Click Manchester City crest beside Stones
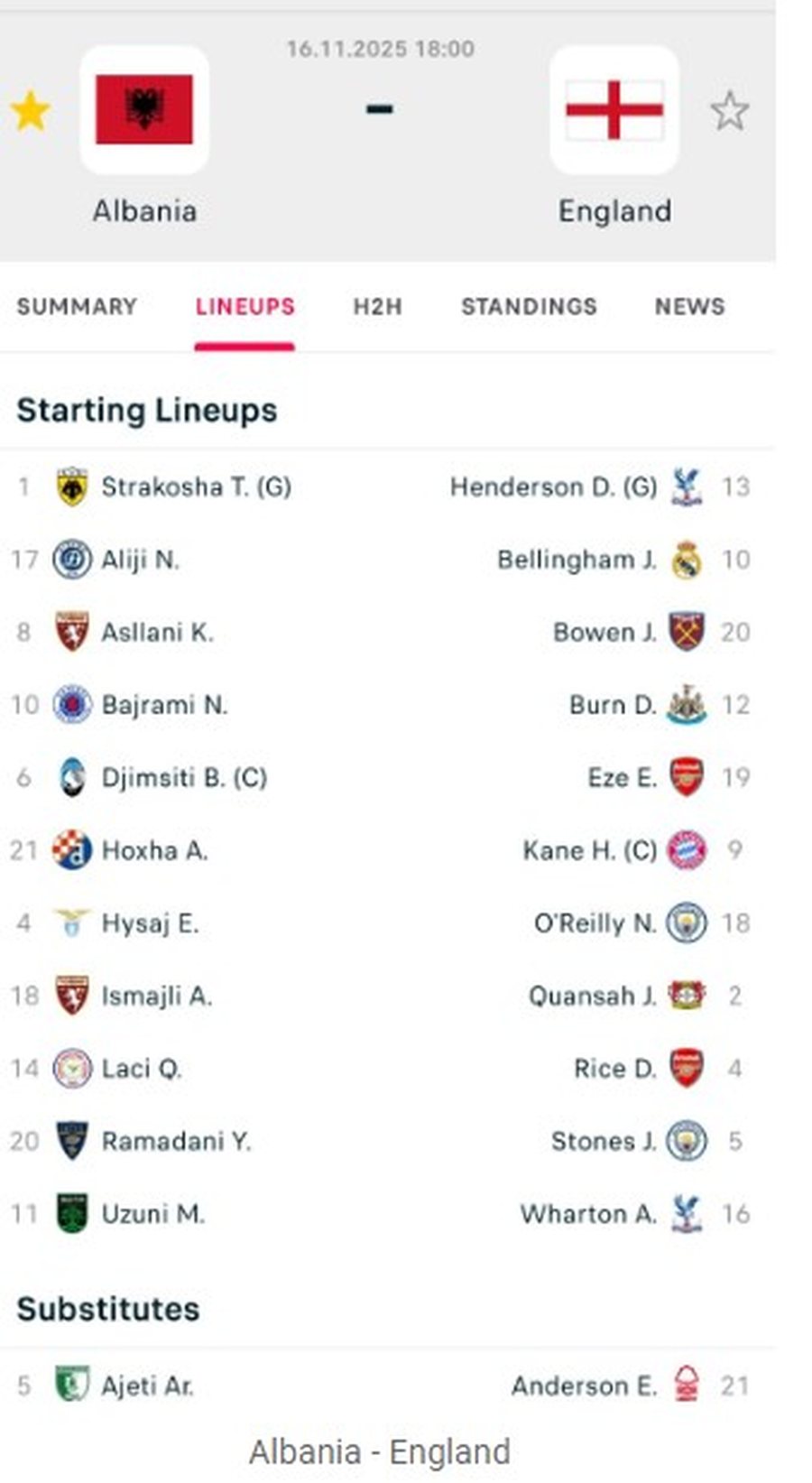 [x=687, y=1141]
